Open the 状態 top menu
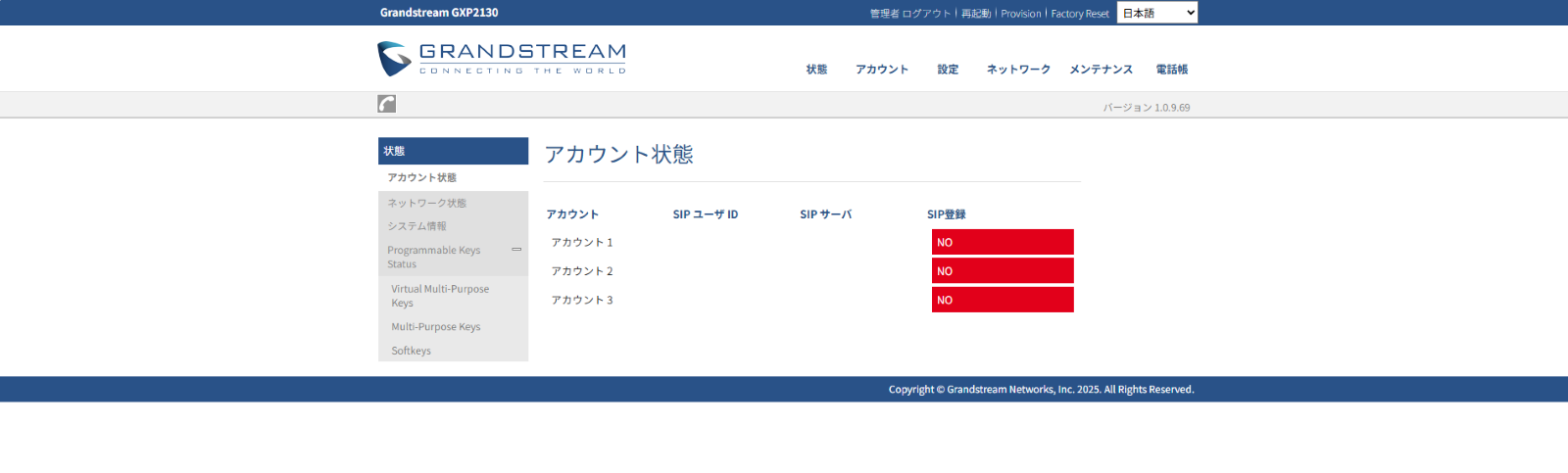The width and height of the screenshot is (1568, 473). (816, 70)
